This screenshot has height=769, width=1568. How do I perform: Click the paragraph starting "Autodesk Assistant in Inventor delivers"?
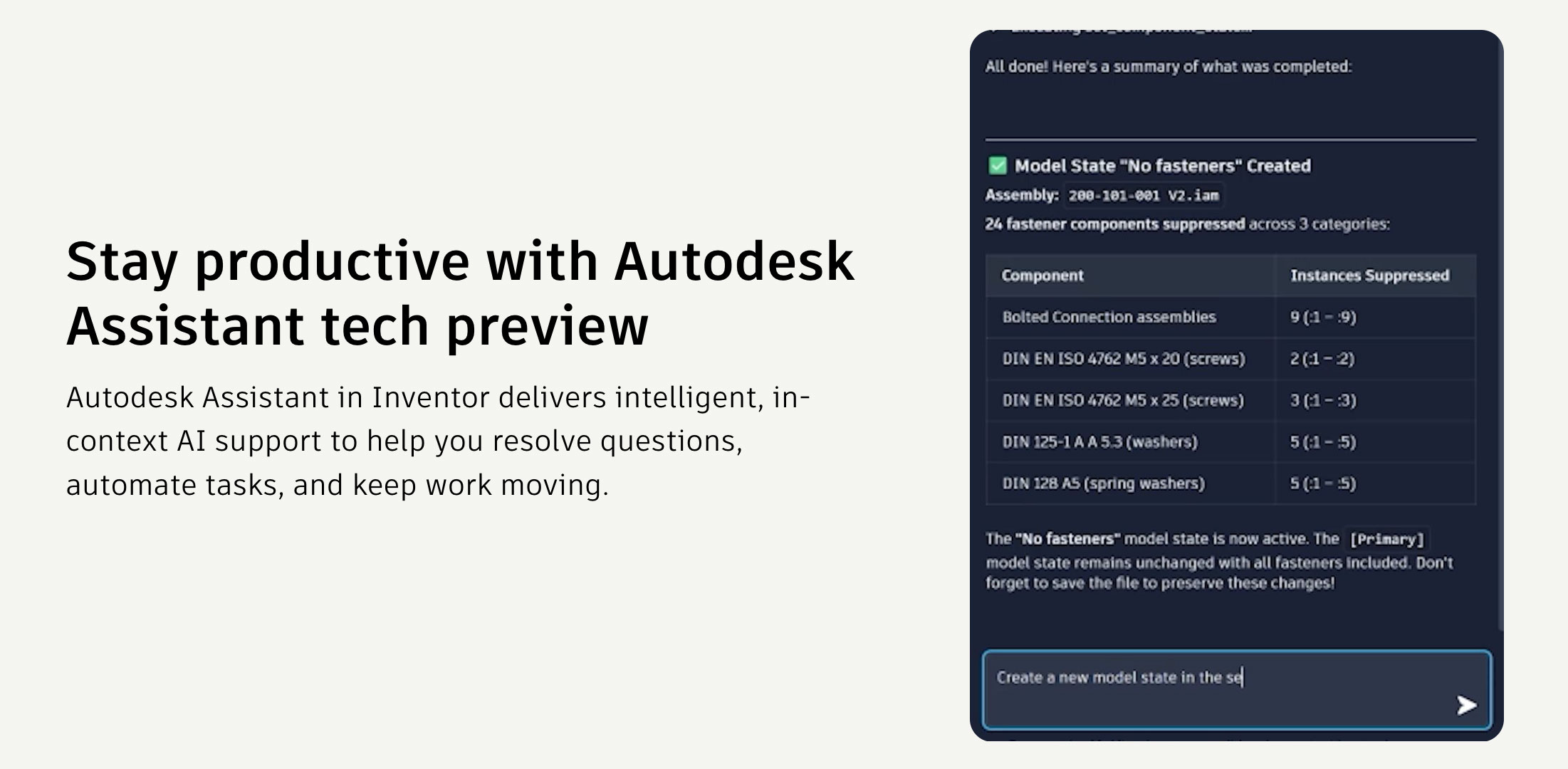tap(439, 441)
